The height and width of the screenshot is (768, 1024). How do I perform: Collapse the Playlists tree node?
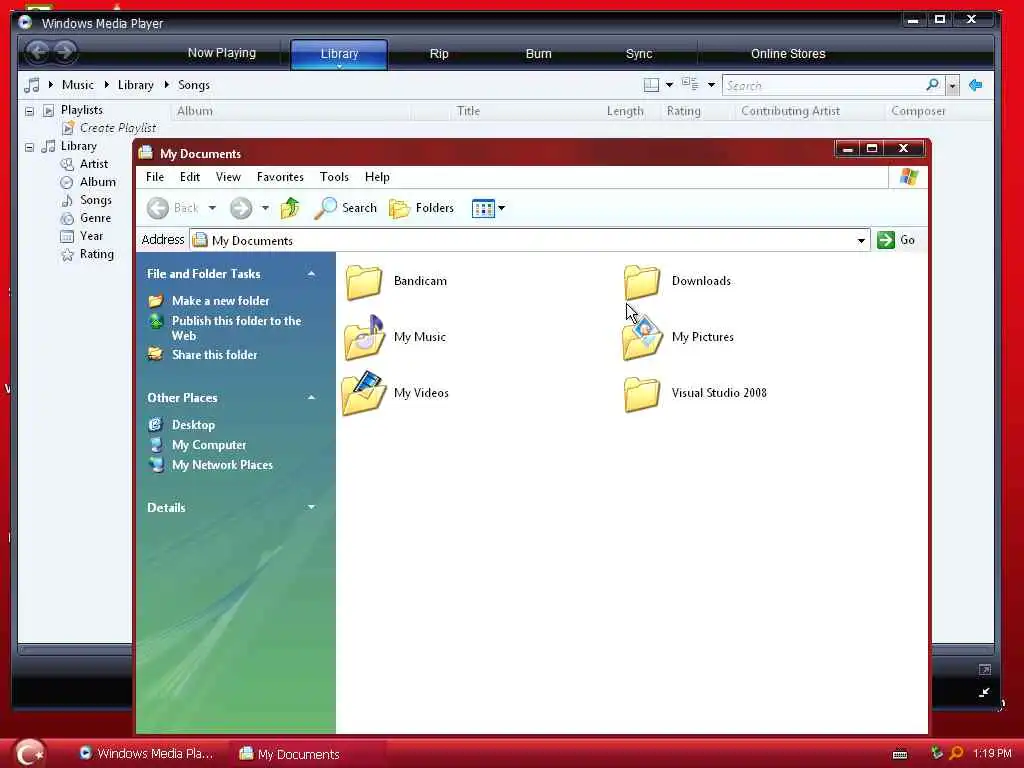(29, 111)
